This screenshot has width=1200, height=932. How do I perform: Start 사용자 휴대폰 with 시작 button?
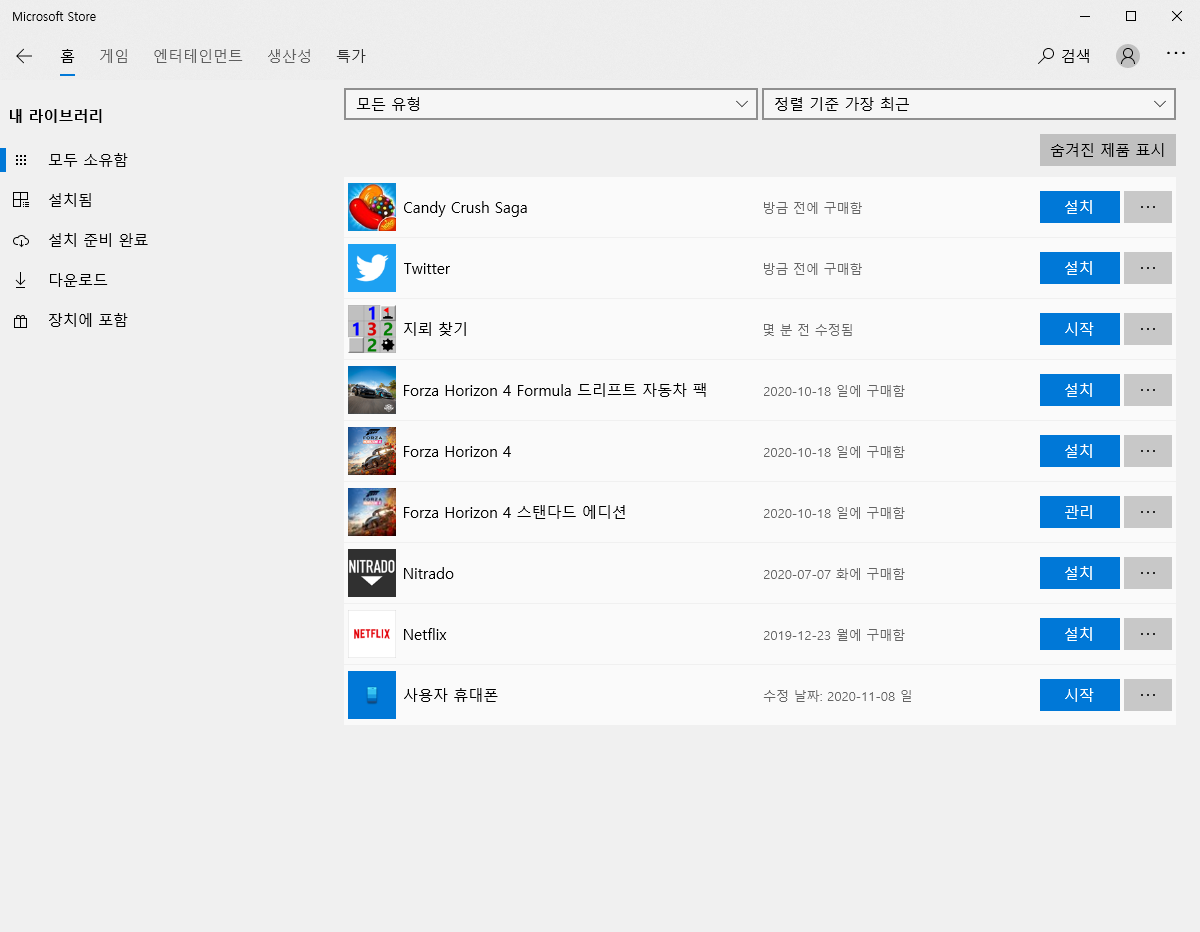tap(1080, 695)
